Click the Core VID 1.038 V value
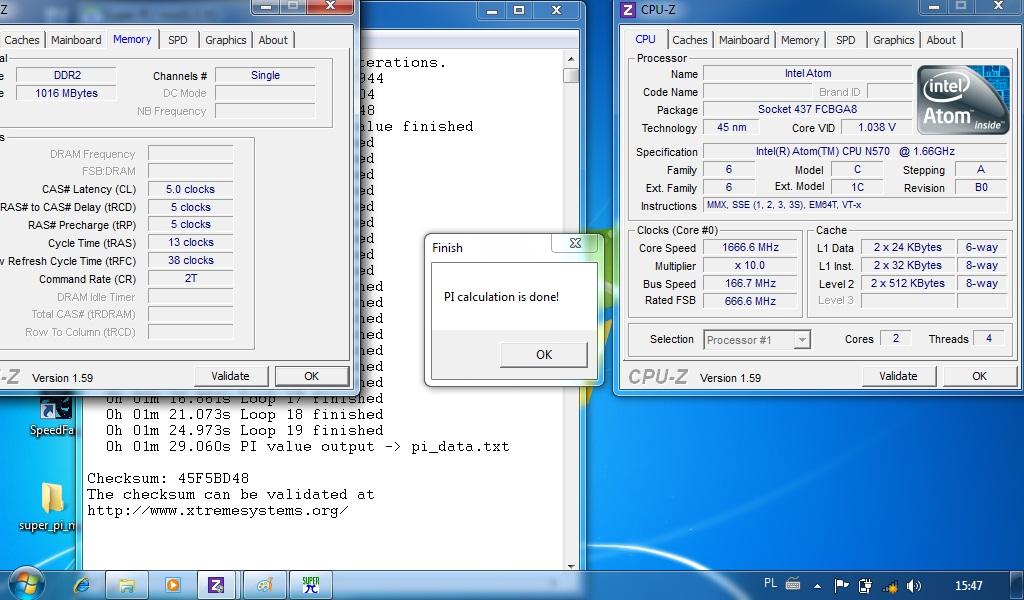Viewport: 1024px width, 600px height. coord(876,127)
